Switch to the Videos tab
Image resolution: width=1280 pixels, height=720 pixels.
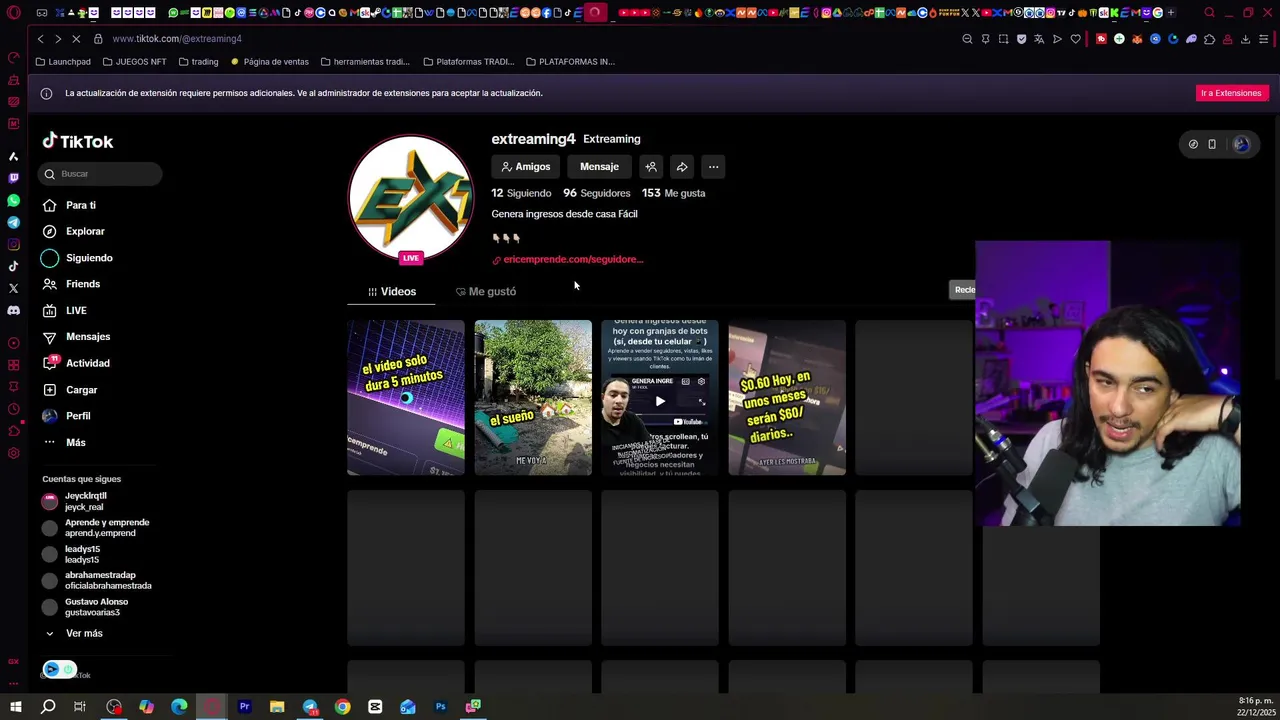391,292
